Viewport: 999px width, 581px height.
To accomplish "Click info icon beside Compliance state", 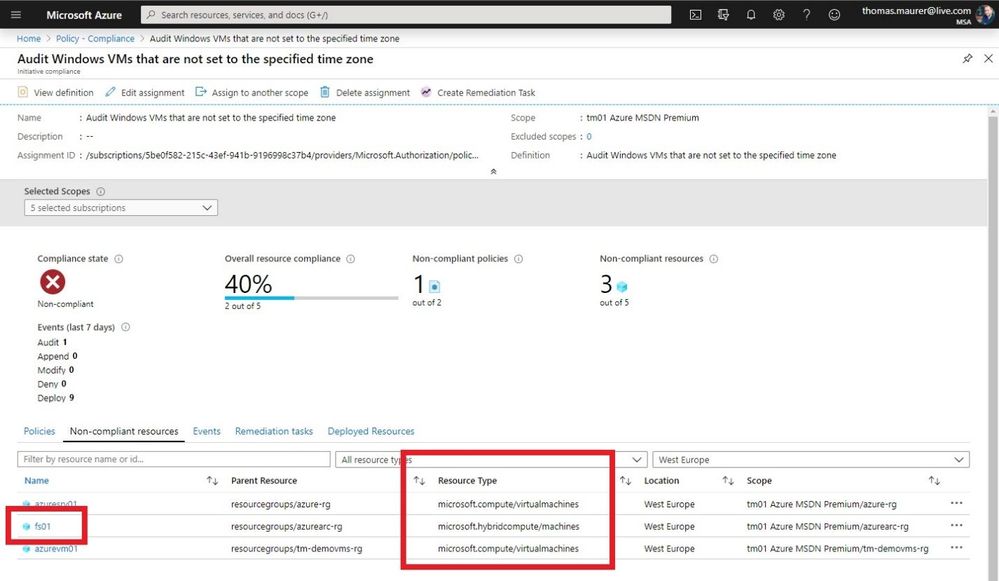I will click(x=119, y=259).
